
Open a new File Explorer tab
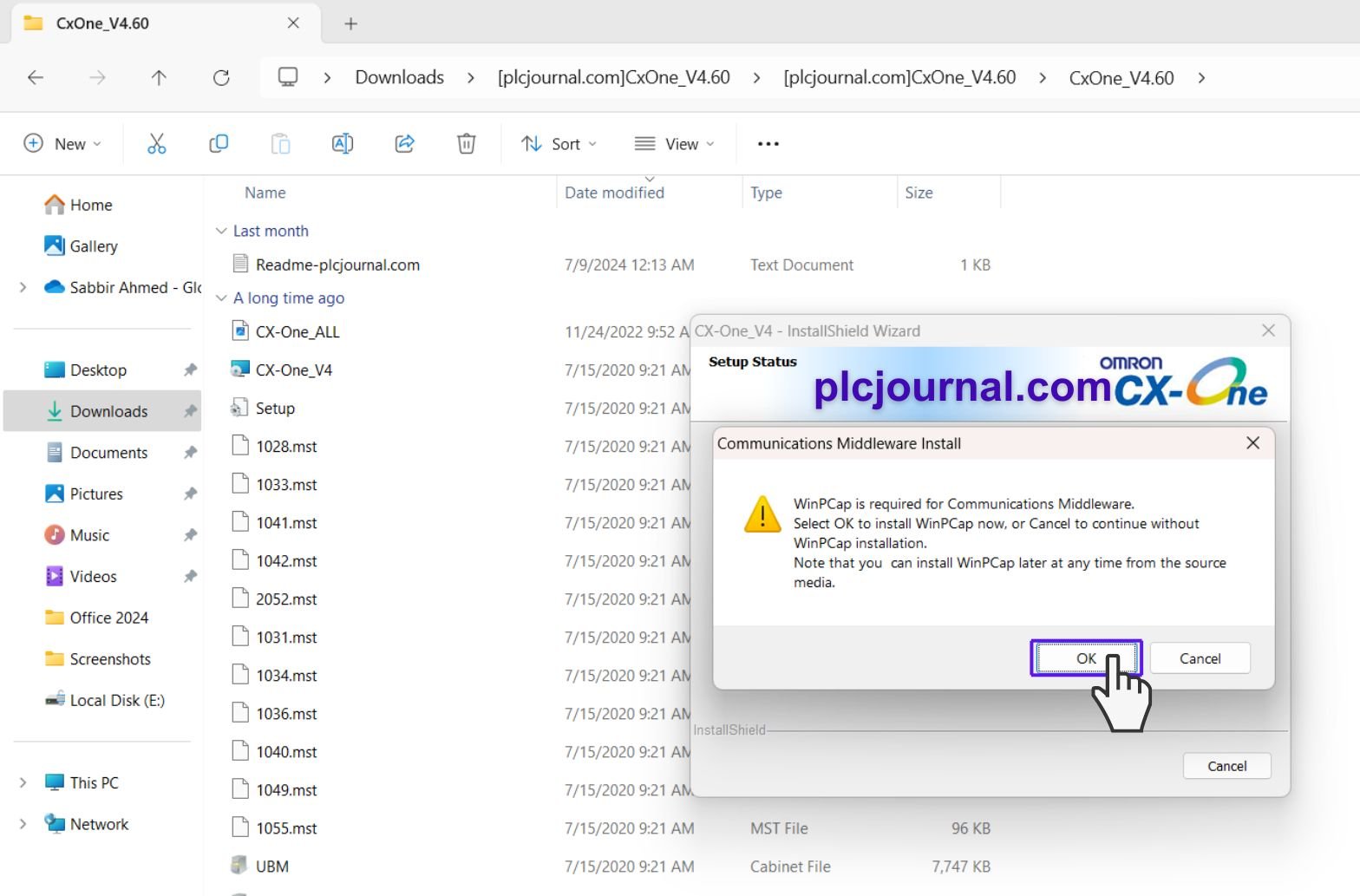point(350,23)
